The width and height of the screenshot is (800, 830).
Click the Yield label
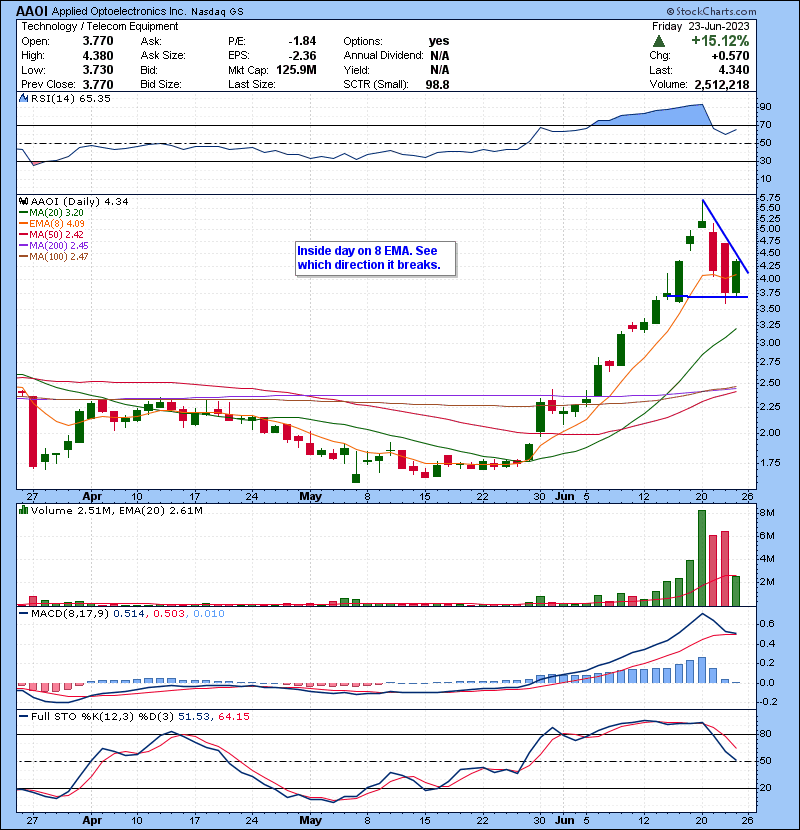(356, 70)
